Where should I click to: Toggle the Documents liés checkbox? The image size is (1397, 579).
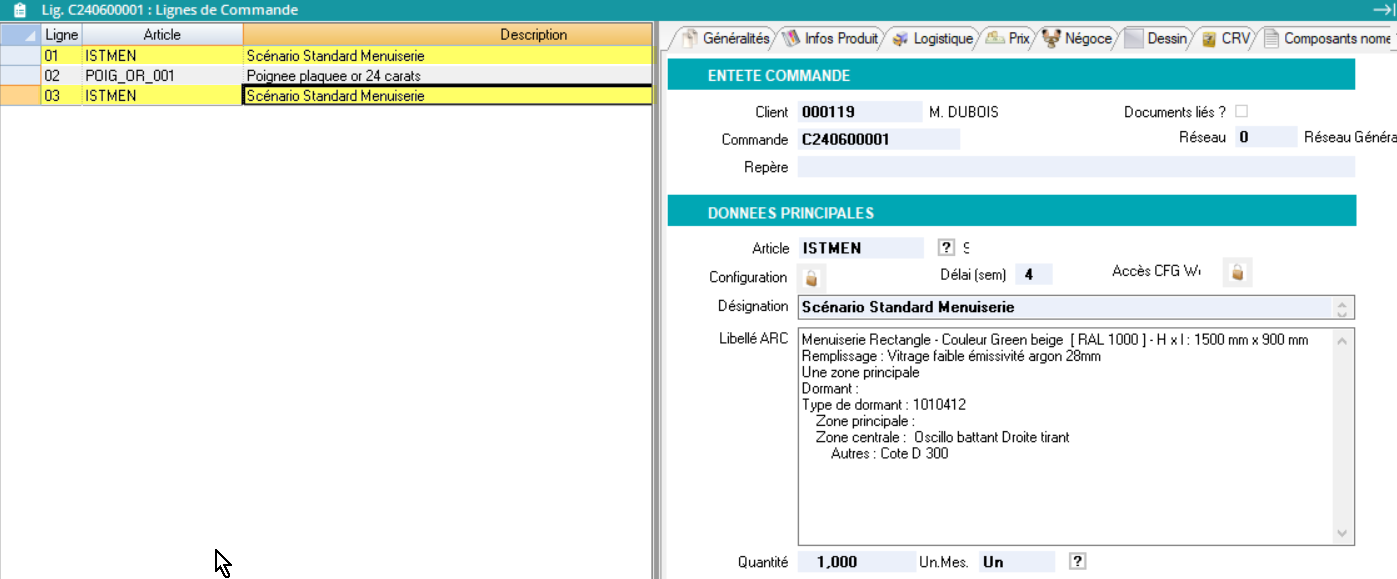click(x=1242, y=112)
